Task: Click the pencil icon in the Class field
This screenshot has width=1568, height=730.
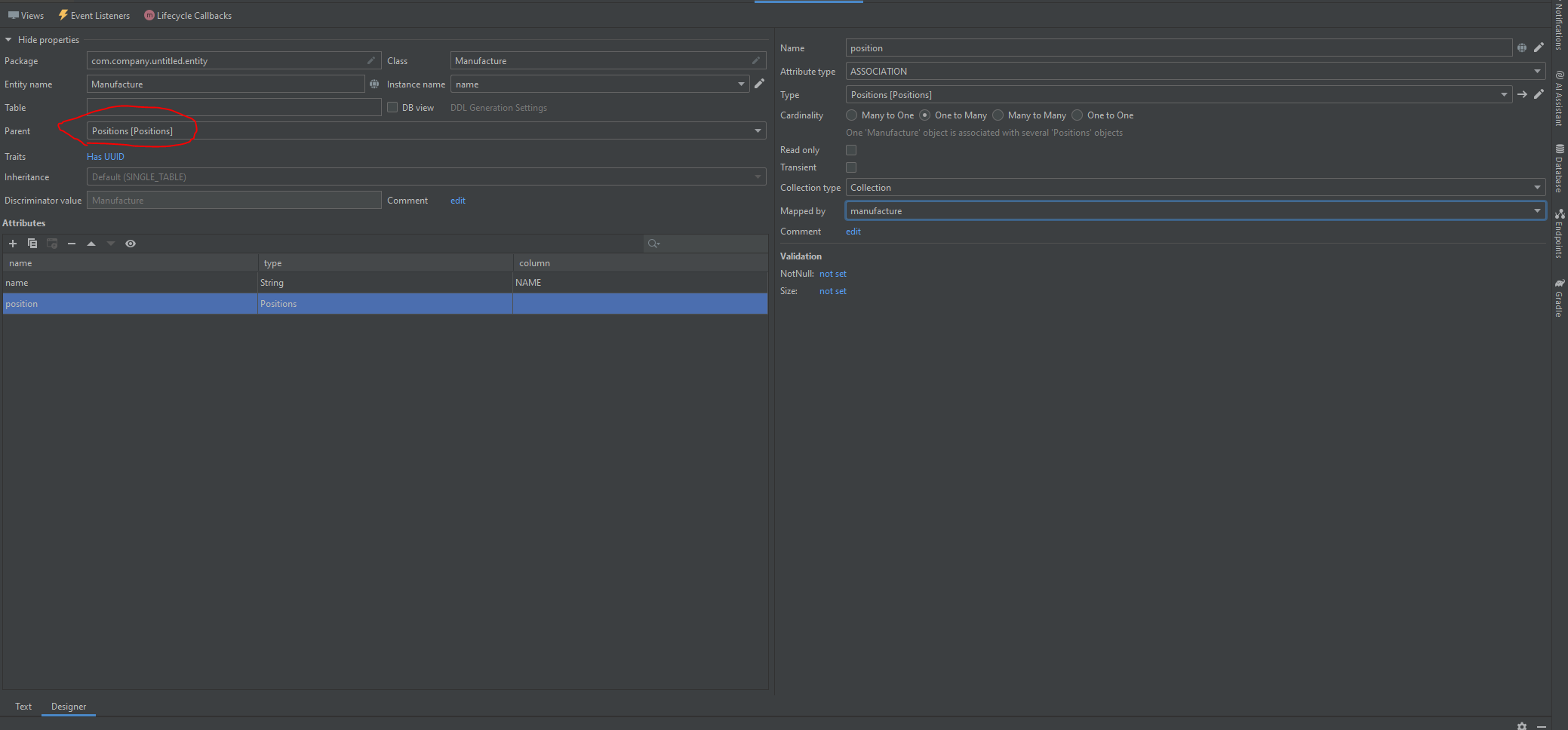Action: point(756,60)
